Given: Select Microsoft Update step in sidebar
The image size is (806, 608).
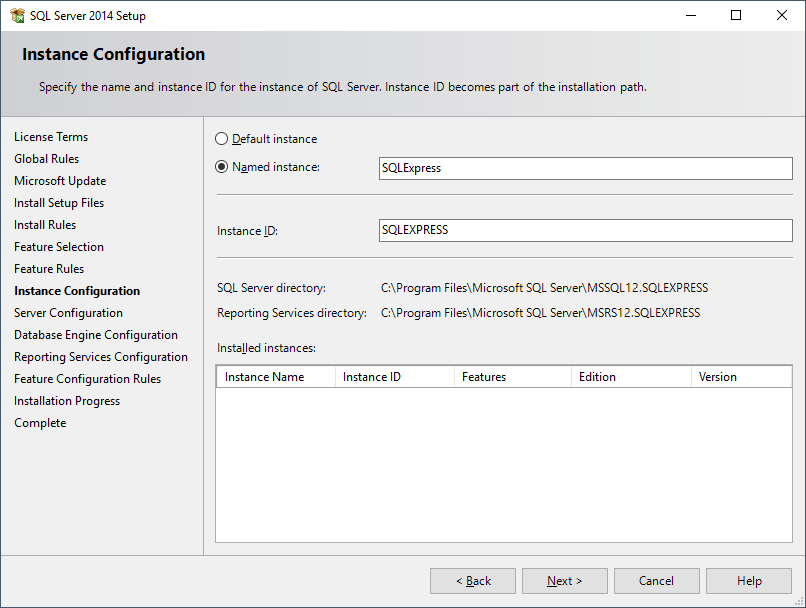Looking at the screenshot, I should pyautogui.click(x=60, y=181).
